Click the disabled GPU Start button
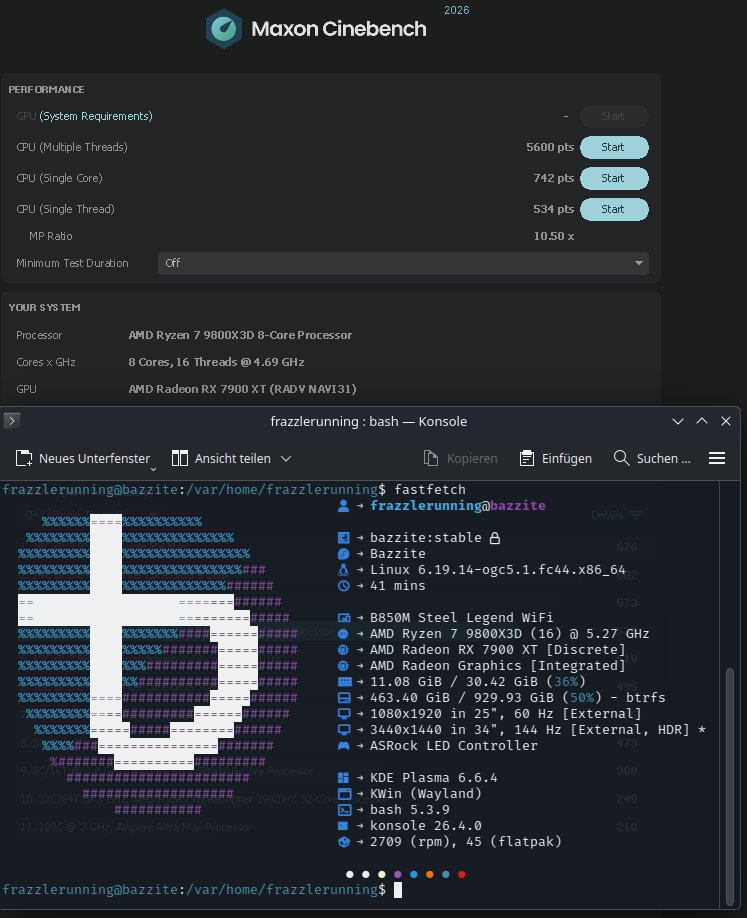 point(614,117)
